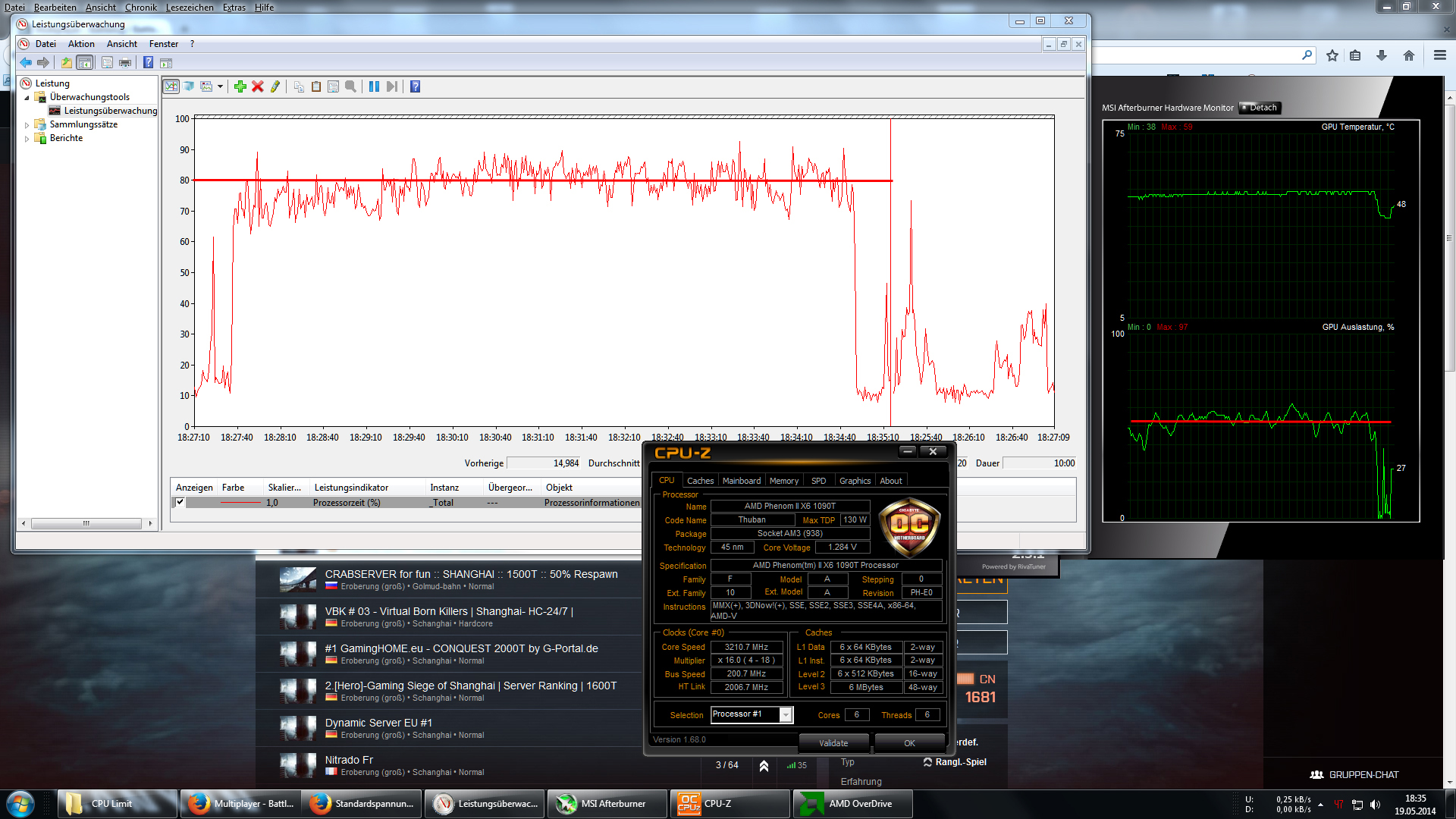Open graph type dropdown arrow
Viewport: 1456px width, 819px height.
point(220,86)
